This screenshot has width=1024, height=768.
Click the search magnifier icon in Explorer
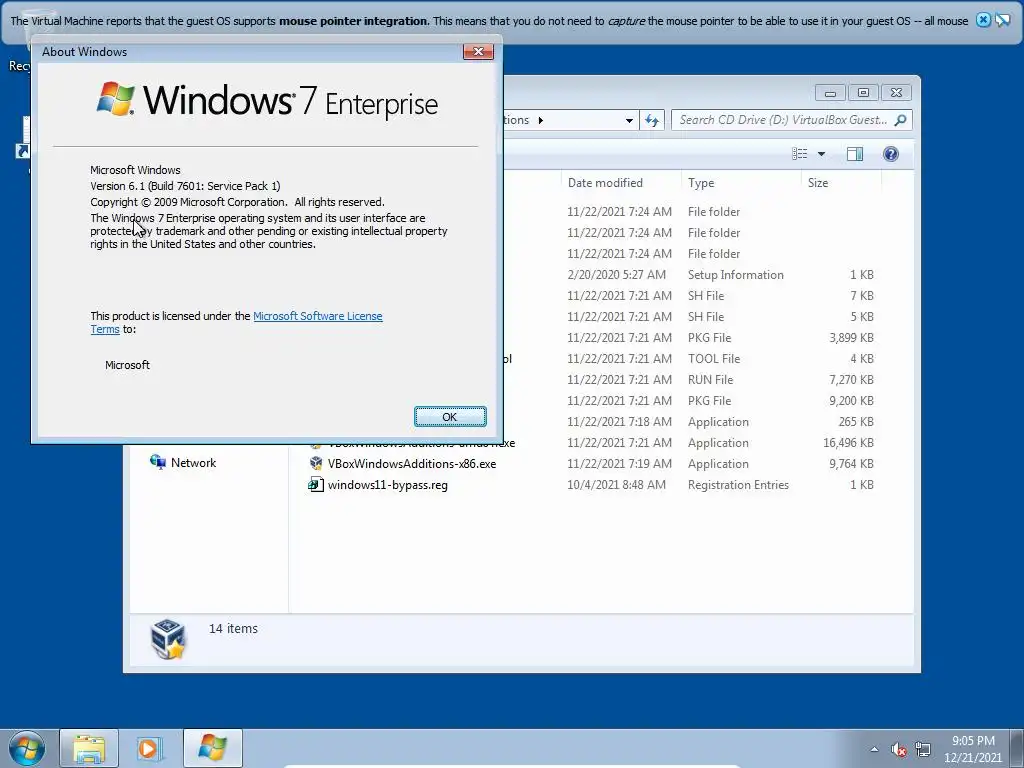pos(901,120)
